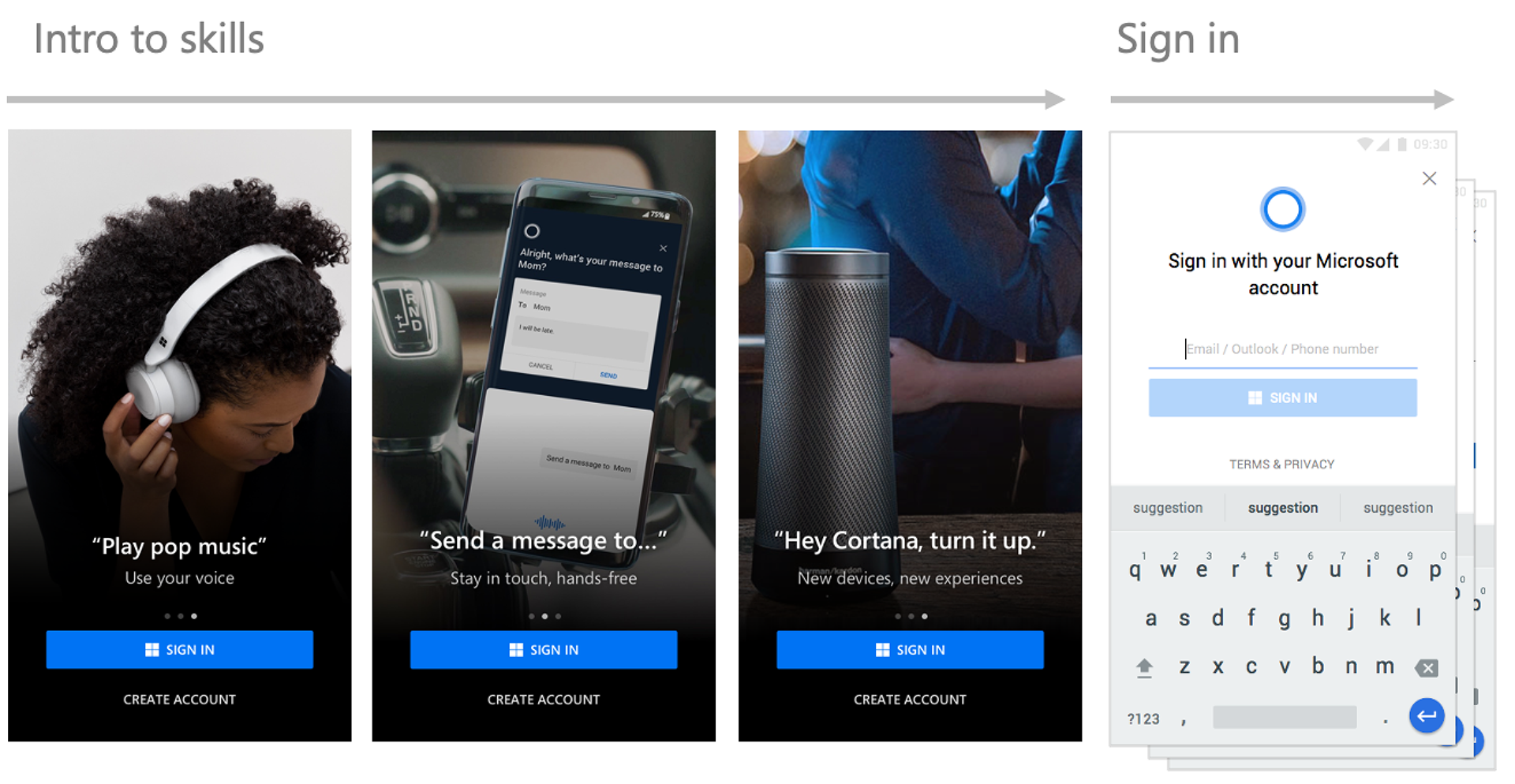
Task: Click the battery icon in phone status bar
Action: pos(1402,144)
